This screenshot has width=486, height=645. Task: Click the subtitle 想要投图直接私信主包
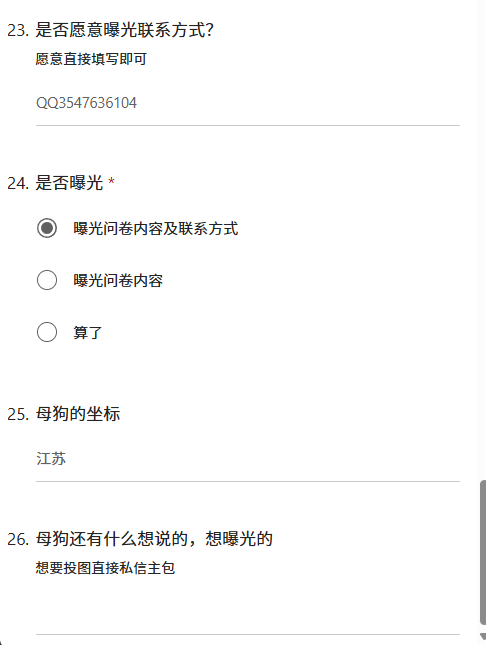pos(105,568)
